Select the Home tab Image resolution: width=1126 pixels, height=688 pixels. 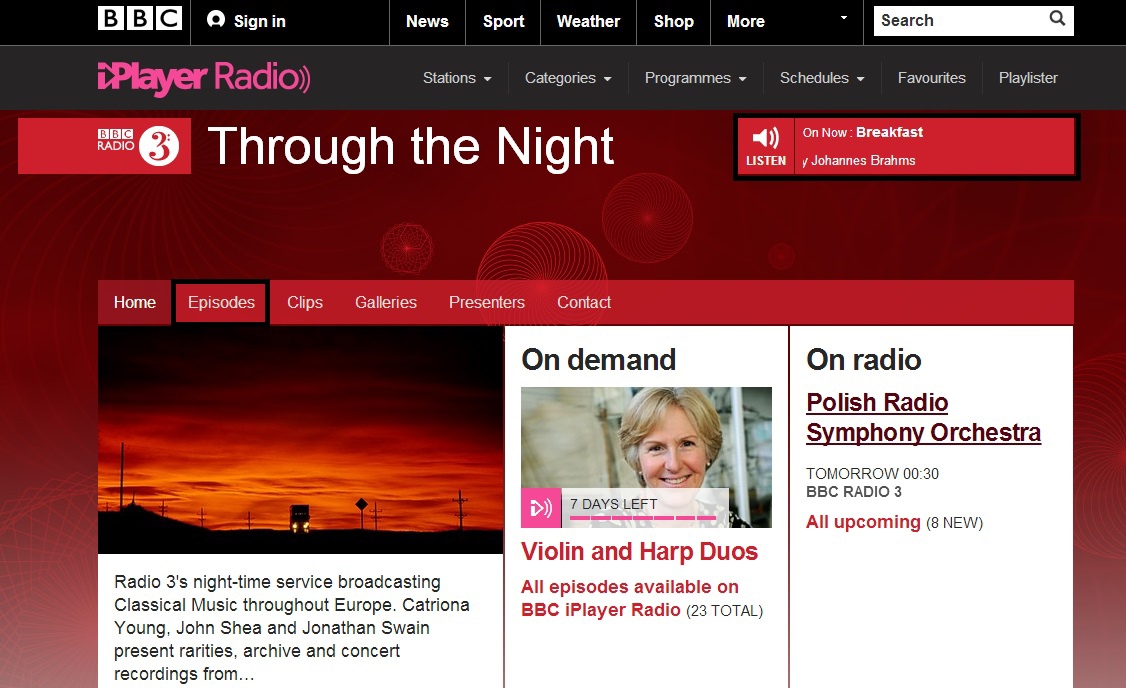pyautogui.click(x=134, y=302)
